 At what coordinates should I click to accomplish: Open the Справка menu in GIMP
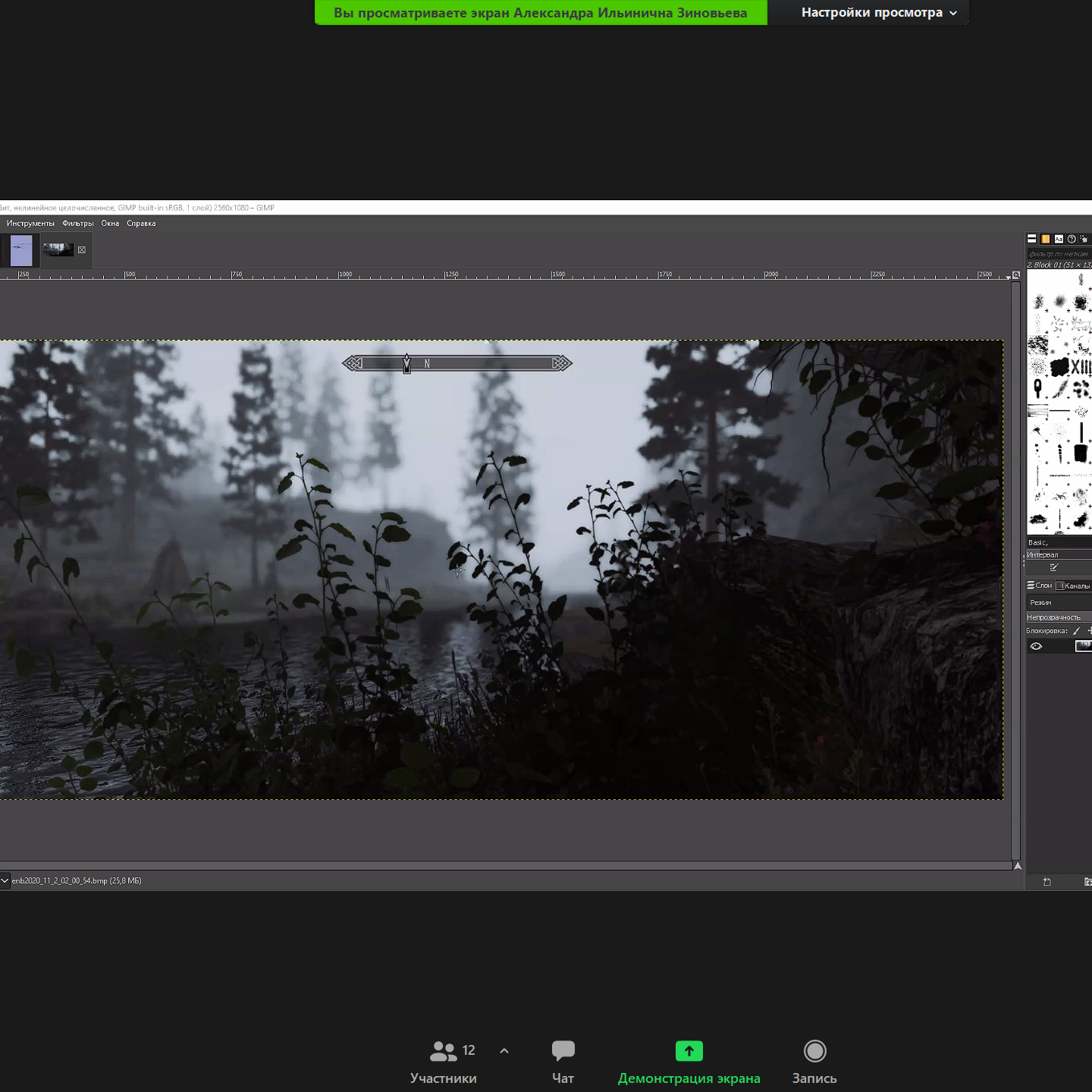141,223
